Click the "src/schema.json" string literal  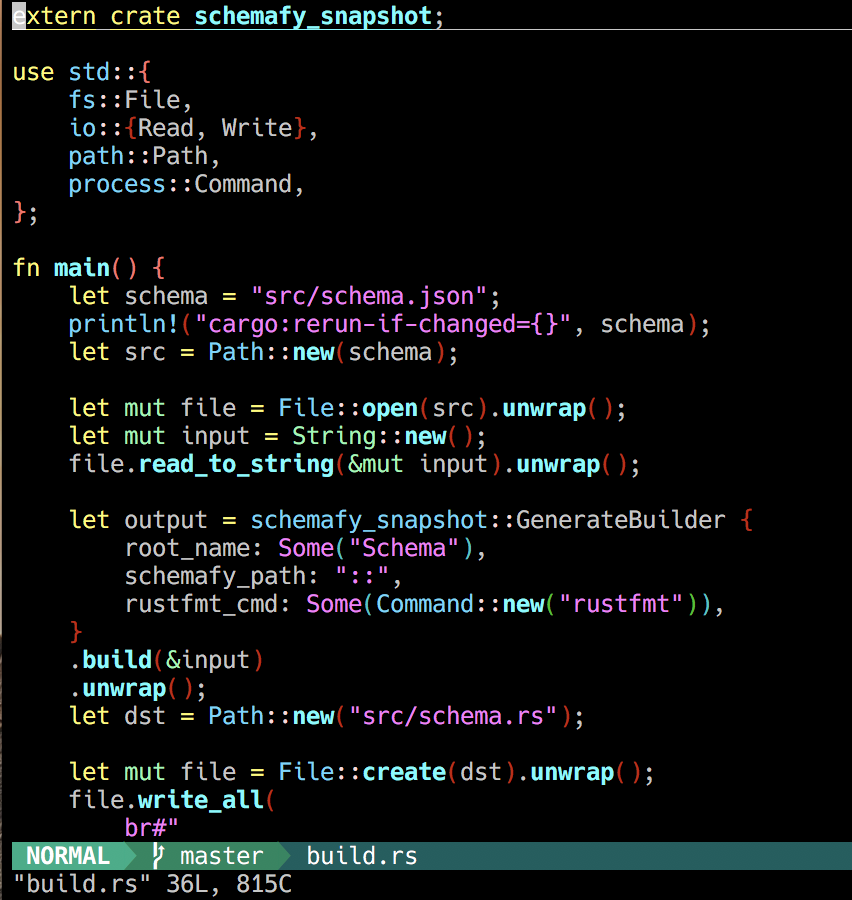click(x=369, y=296)
